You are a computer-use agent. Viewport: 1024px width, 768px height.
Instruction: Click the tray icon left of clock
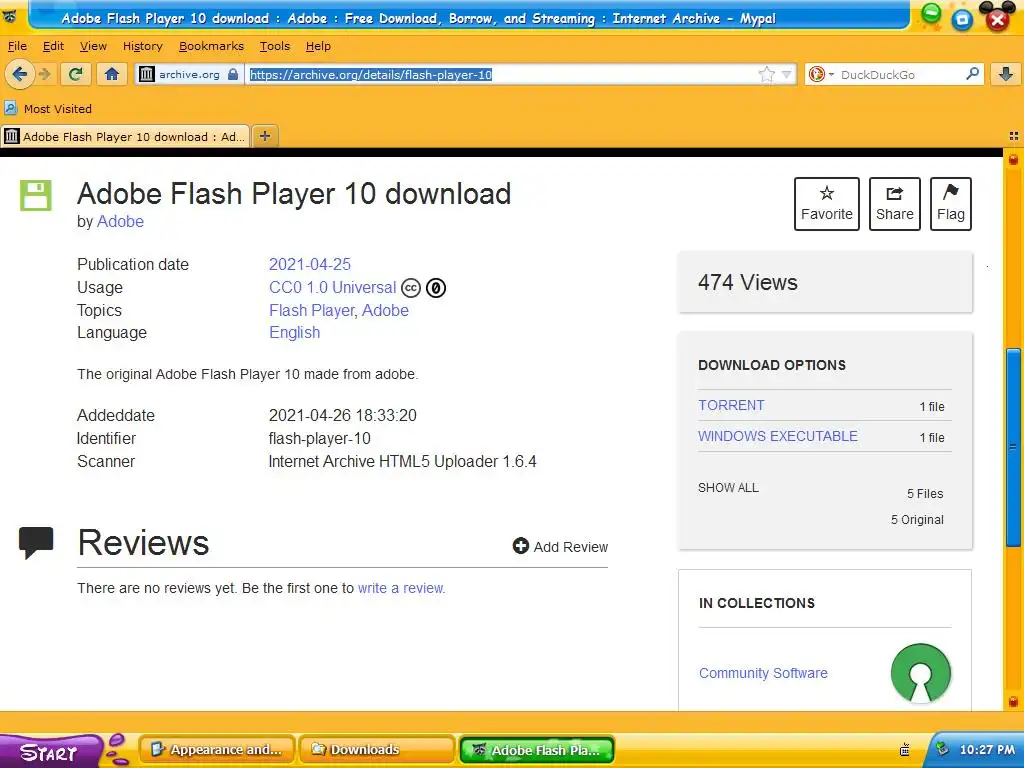942,750
